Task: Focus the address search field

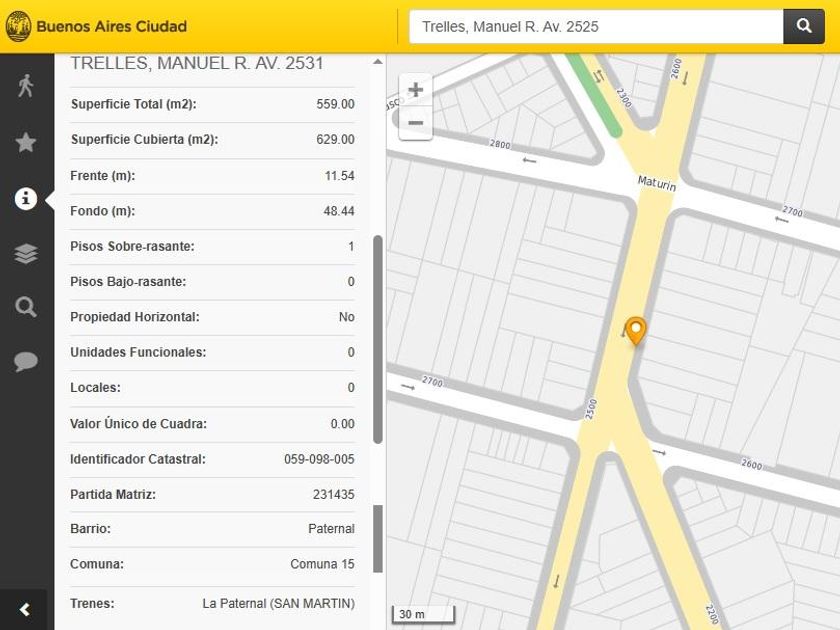Action: click(596, 26)
